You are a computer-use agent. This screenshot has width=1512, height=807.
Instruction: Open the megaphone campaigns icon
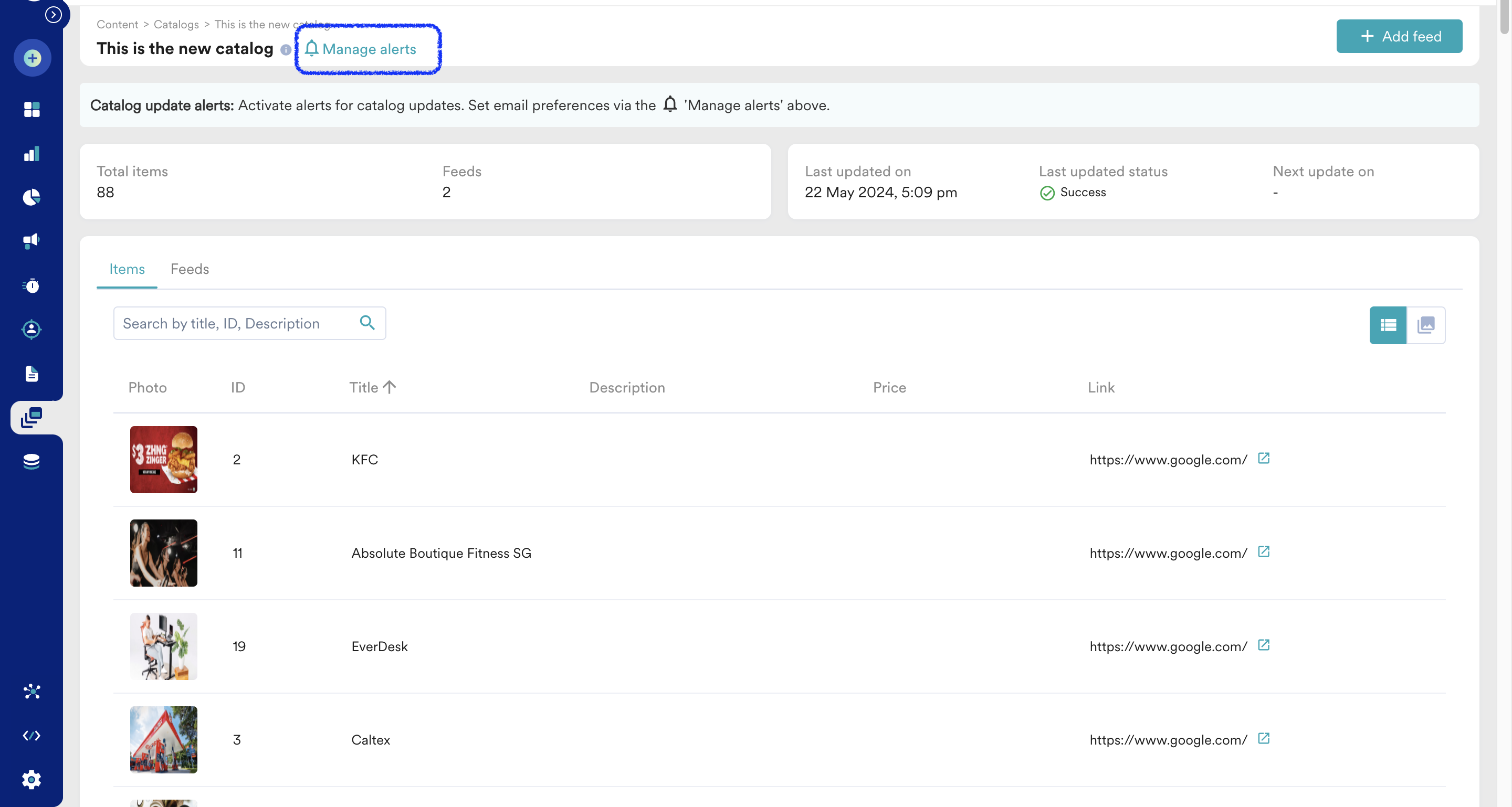pos(31,241)
